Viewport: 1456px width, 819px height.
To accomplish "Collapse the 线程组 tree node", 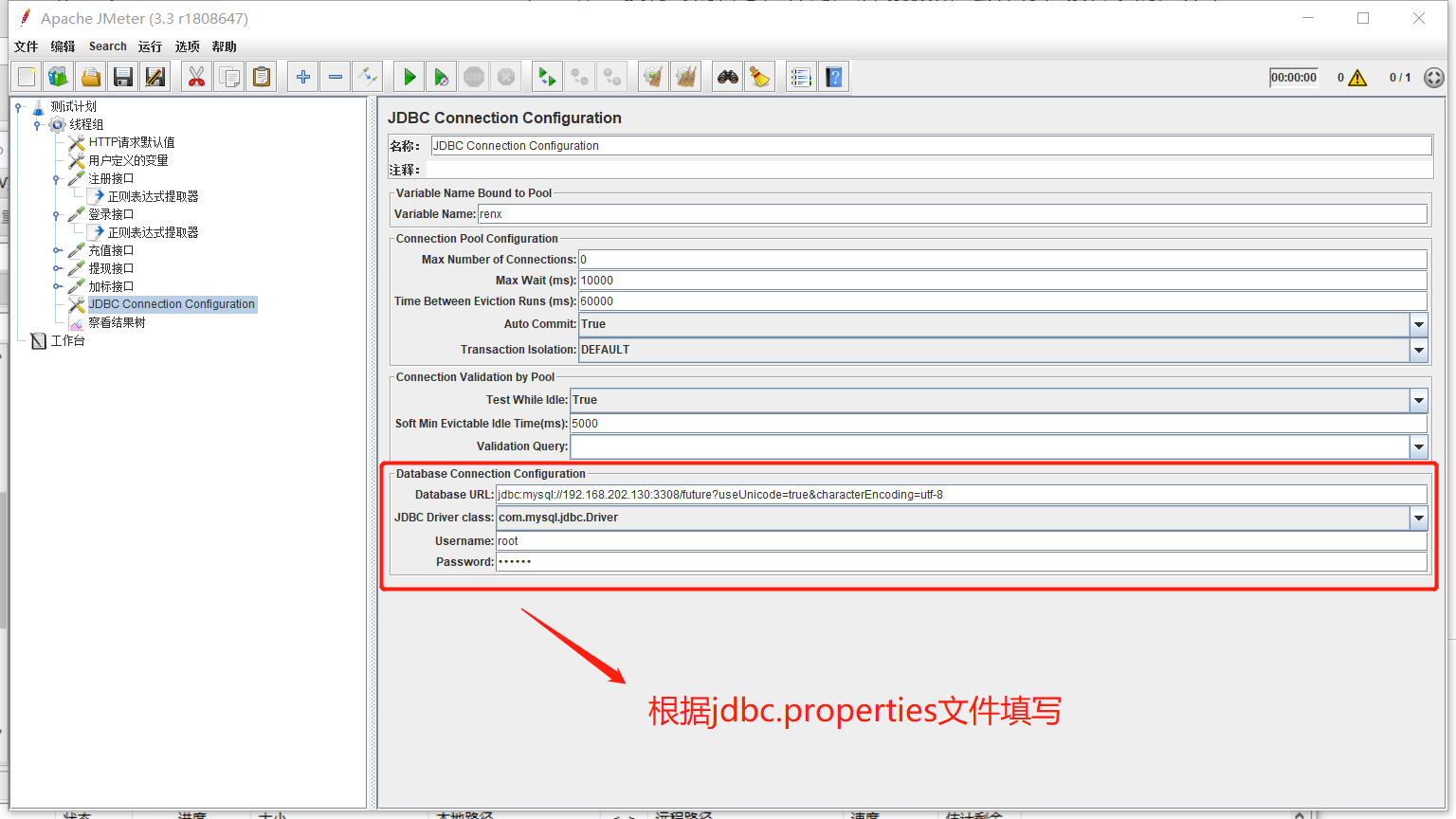I will point(37,125).
